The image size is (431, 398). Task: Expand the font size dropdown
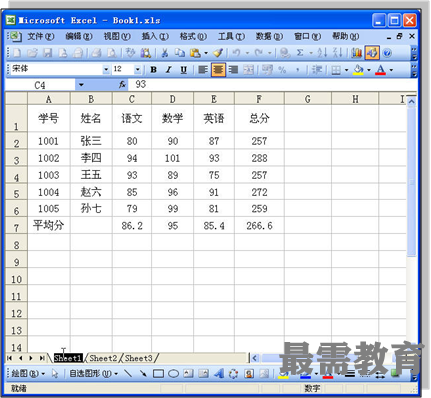(137, 69)
